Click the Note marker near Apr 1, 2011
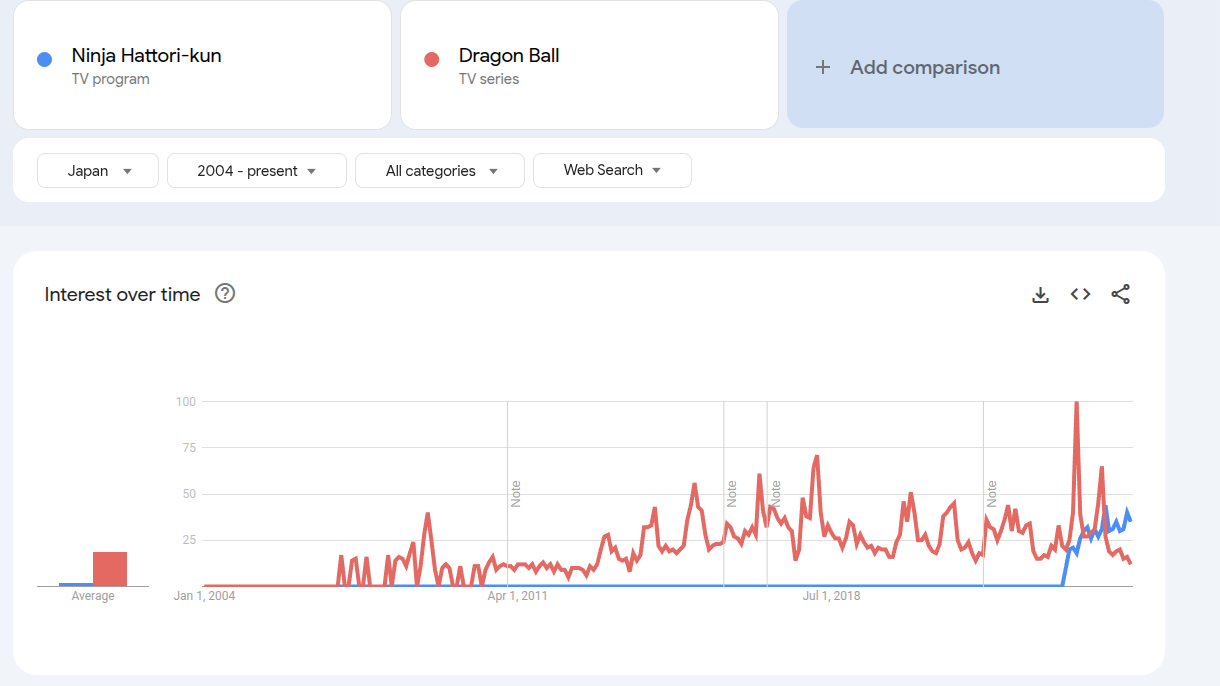The width and height of the screenshot is (1220, 686). click(x=516, y=494)
